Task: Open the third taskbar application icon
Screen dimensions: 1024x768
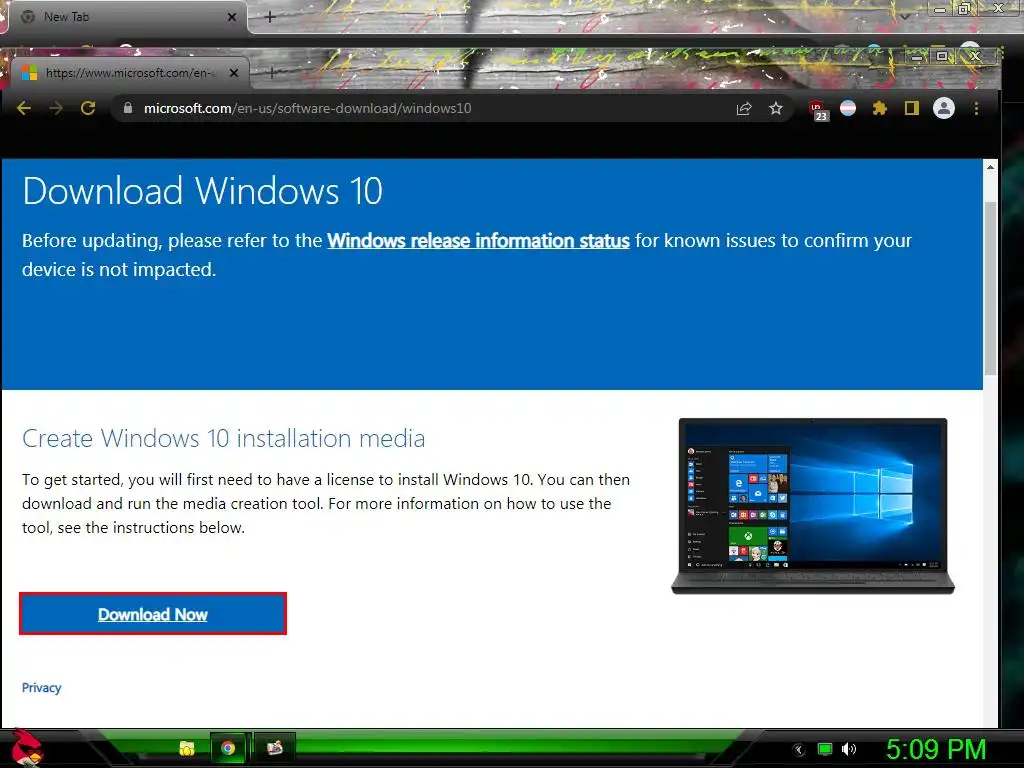Action: point(274,748)
